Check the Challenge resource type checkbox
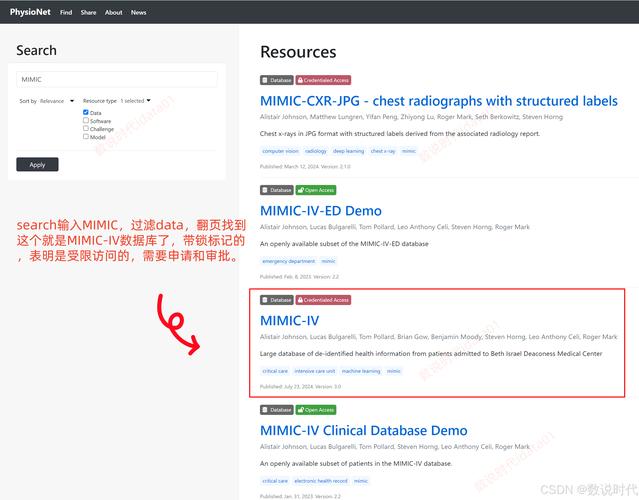The width and height of the screenshot is (639, 500). click(x=86, y=129)
